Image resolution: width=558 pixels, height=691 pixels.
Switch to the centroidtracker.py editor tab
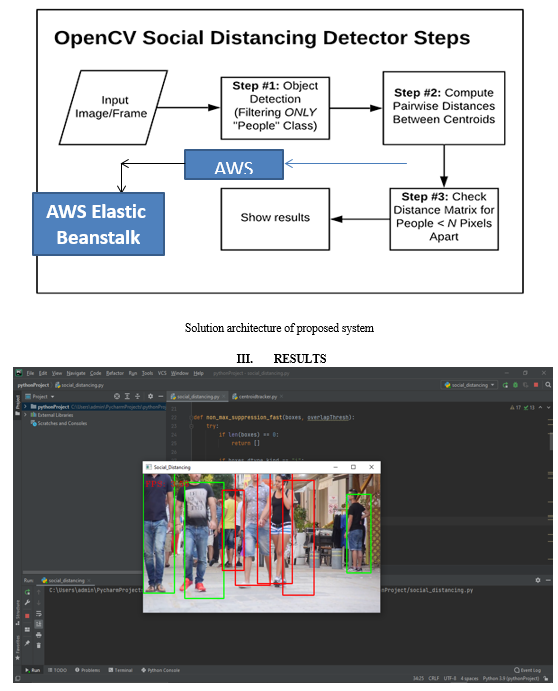coord(257,397)
